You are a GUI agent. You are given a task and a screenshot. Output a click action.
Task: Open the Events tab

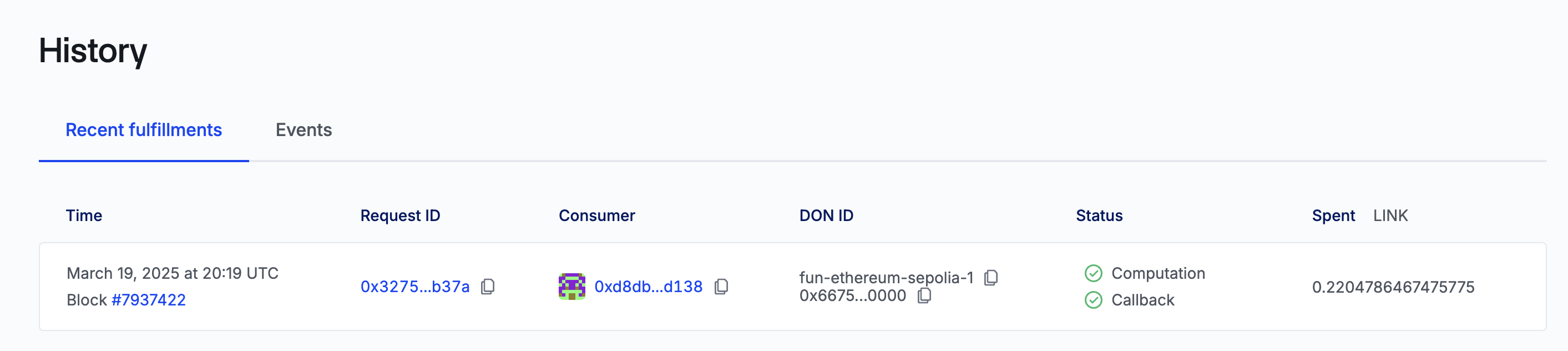[x=303, y=130]
